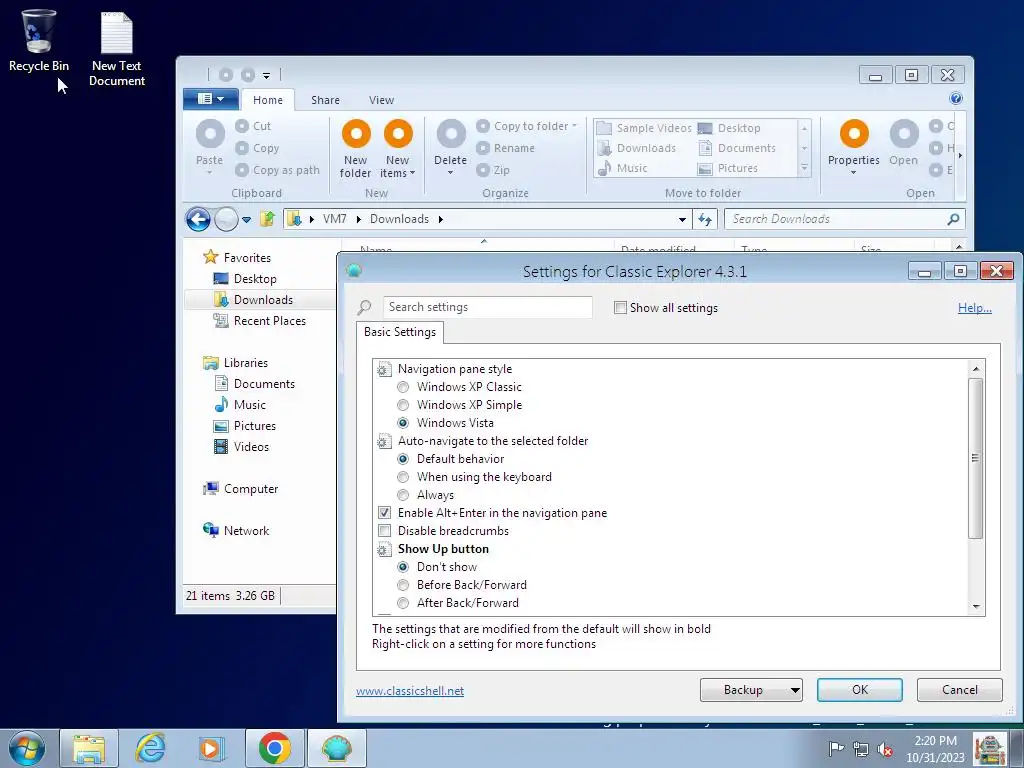The height and width of the screenshot is (768, 1024).
Task: Go back with the Explorer Back arrow
Action: [x=198, y=219]
